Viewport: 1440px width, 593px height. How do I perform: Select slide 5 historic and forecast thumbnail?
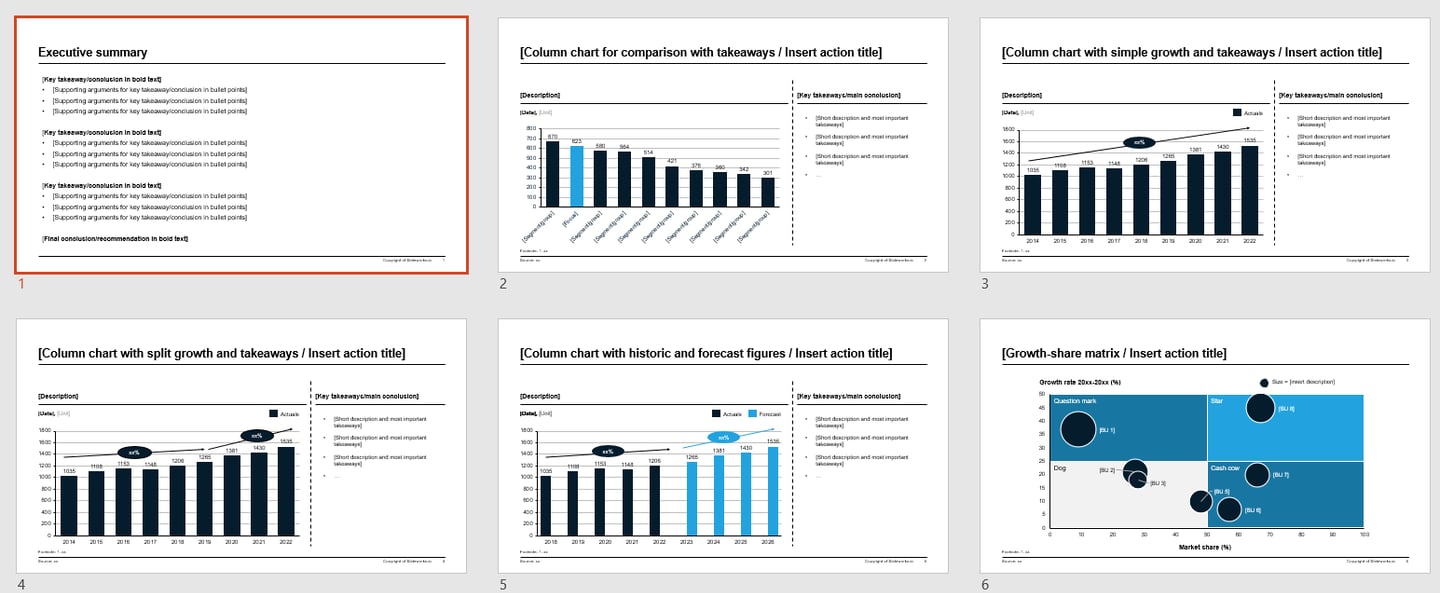coord(723,447)
